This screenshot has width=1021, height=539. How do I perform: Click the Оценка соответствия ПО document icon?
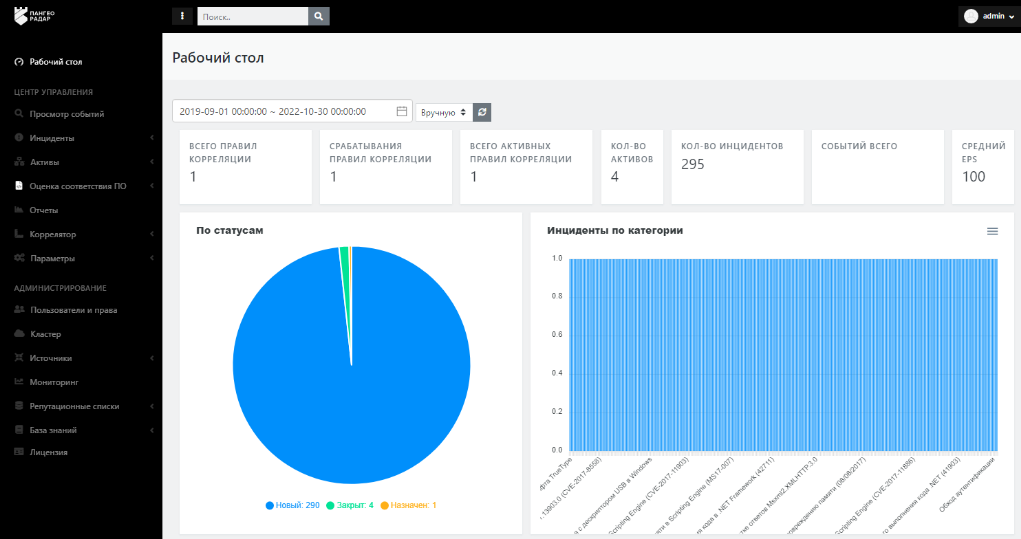[19, 186]
